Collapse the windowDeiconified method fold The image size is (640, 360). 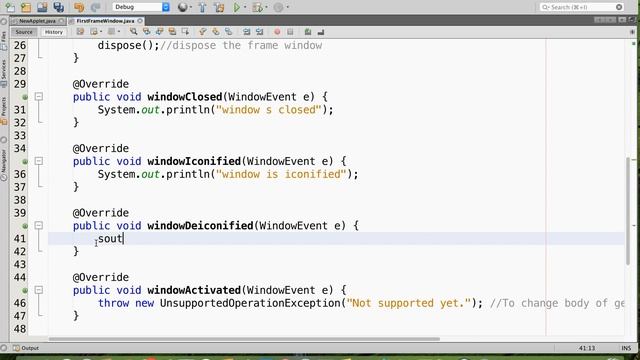pos(39,226)
